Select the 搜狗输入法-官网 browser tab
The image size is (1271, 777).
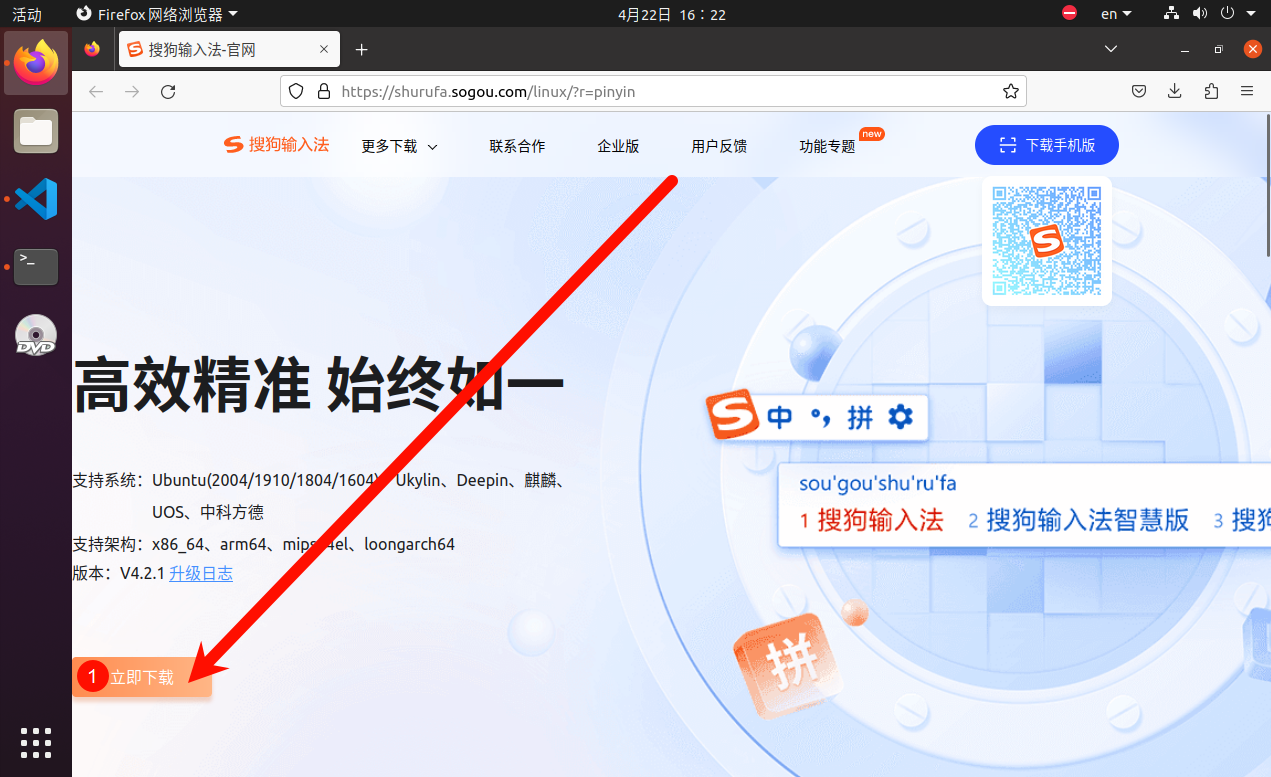click(x=229, y=49)
